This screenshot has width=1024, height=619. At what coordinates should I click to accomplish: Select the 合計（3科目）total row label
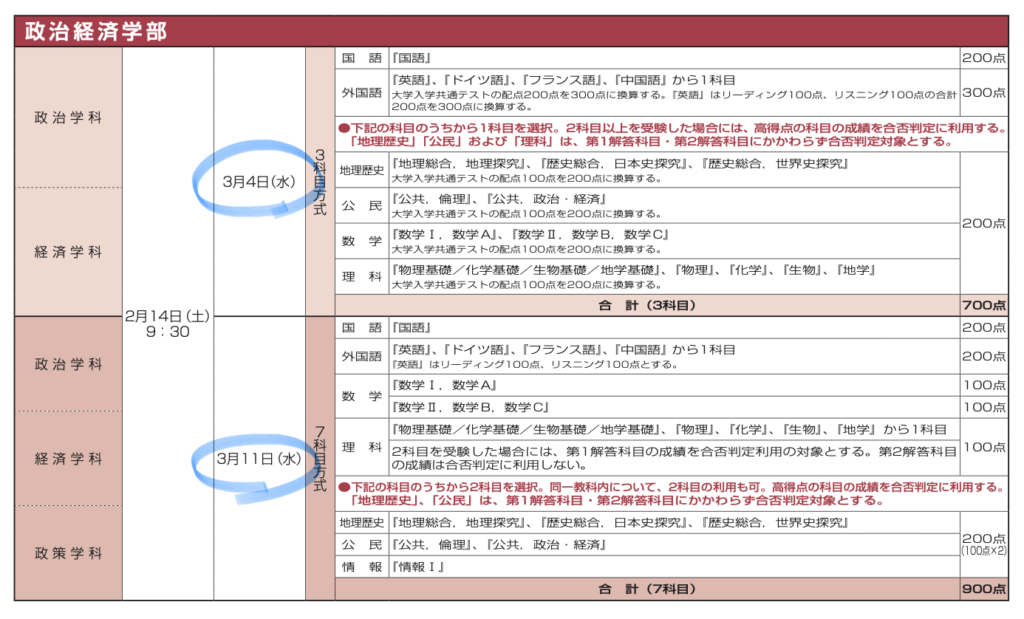(646, 305)
